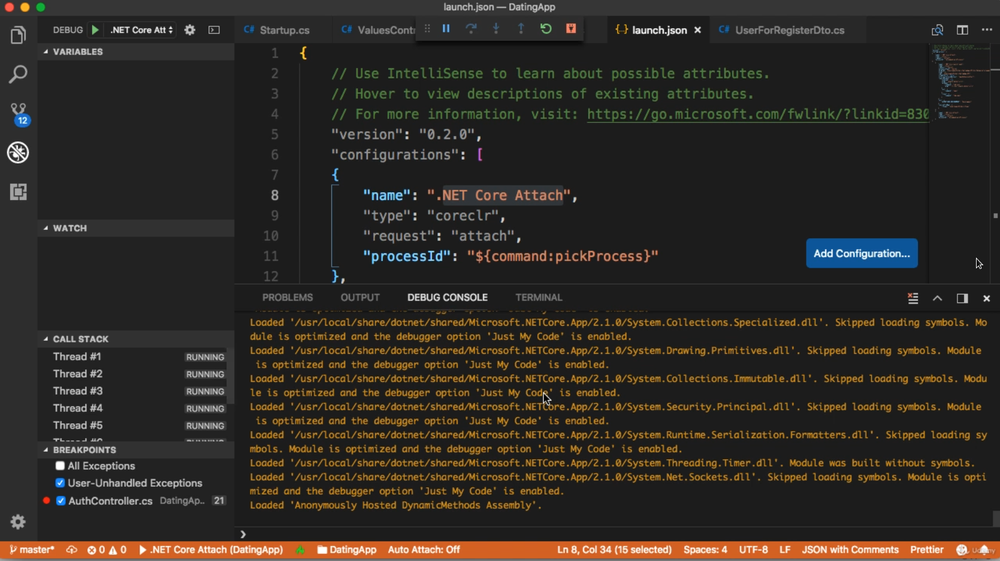Open the Debug view icon in activity bar

point(18,152)
